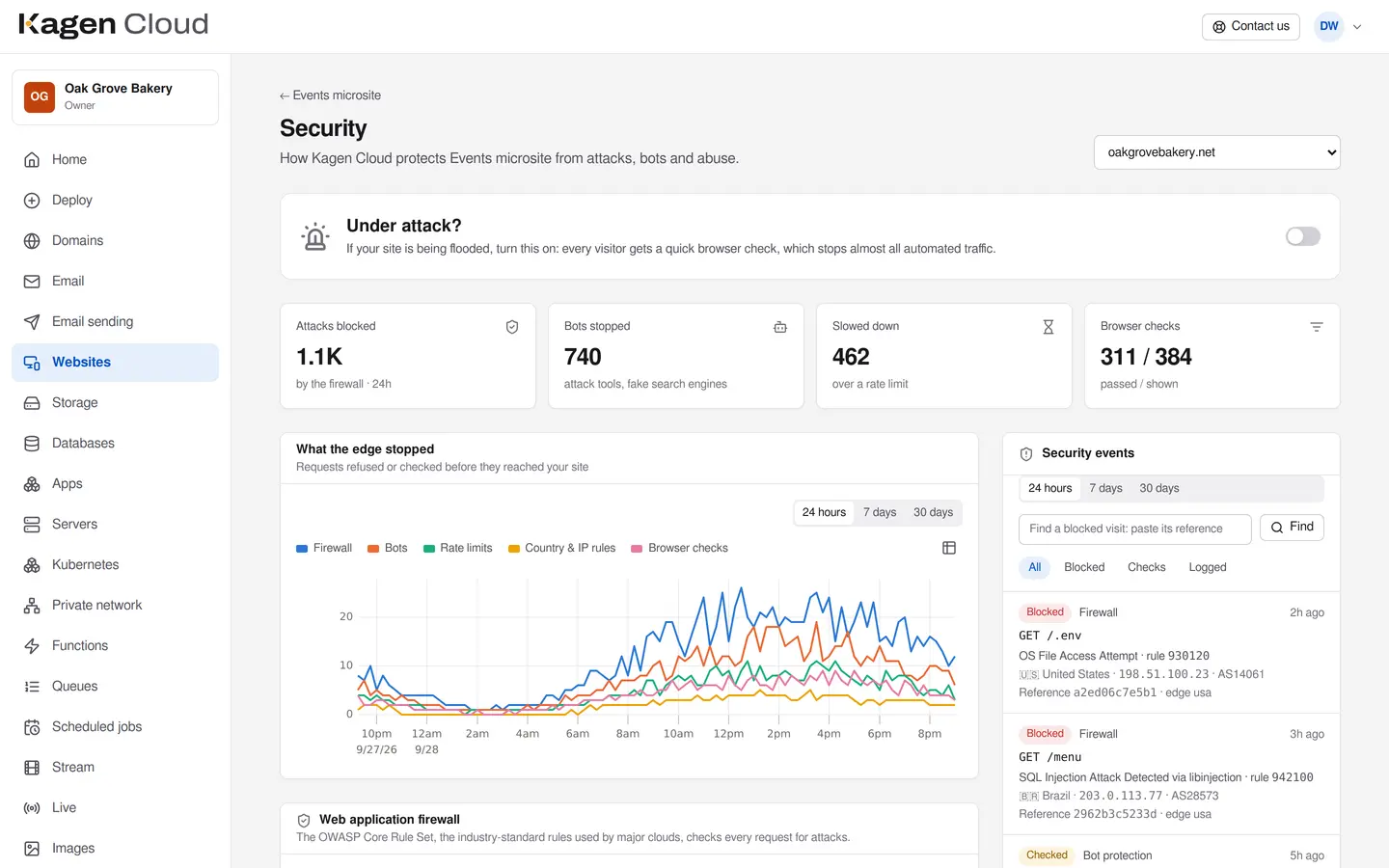This screenshot has width=1389, height=868.
Task: Click the Deploy plus icon
Action: click(32, 201)
